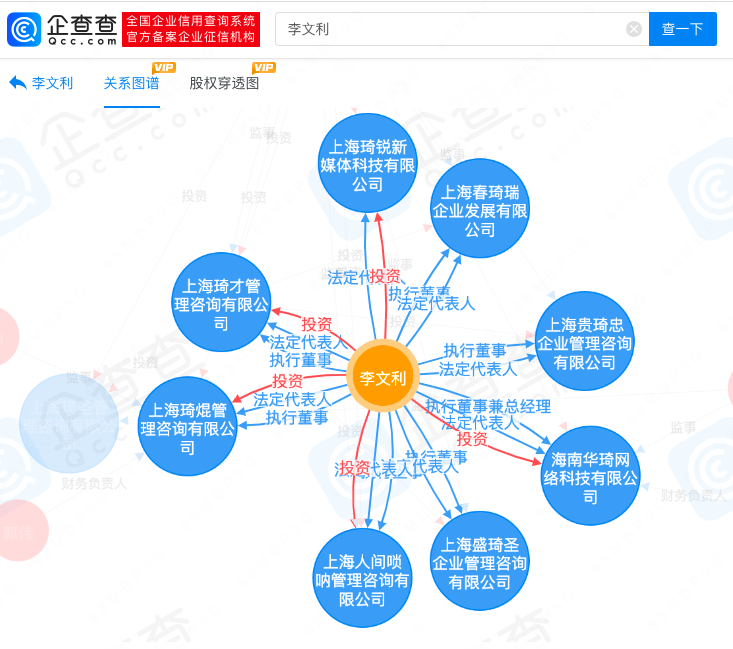Click the back arrow next to 李文利

click(18, 83)
